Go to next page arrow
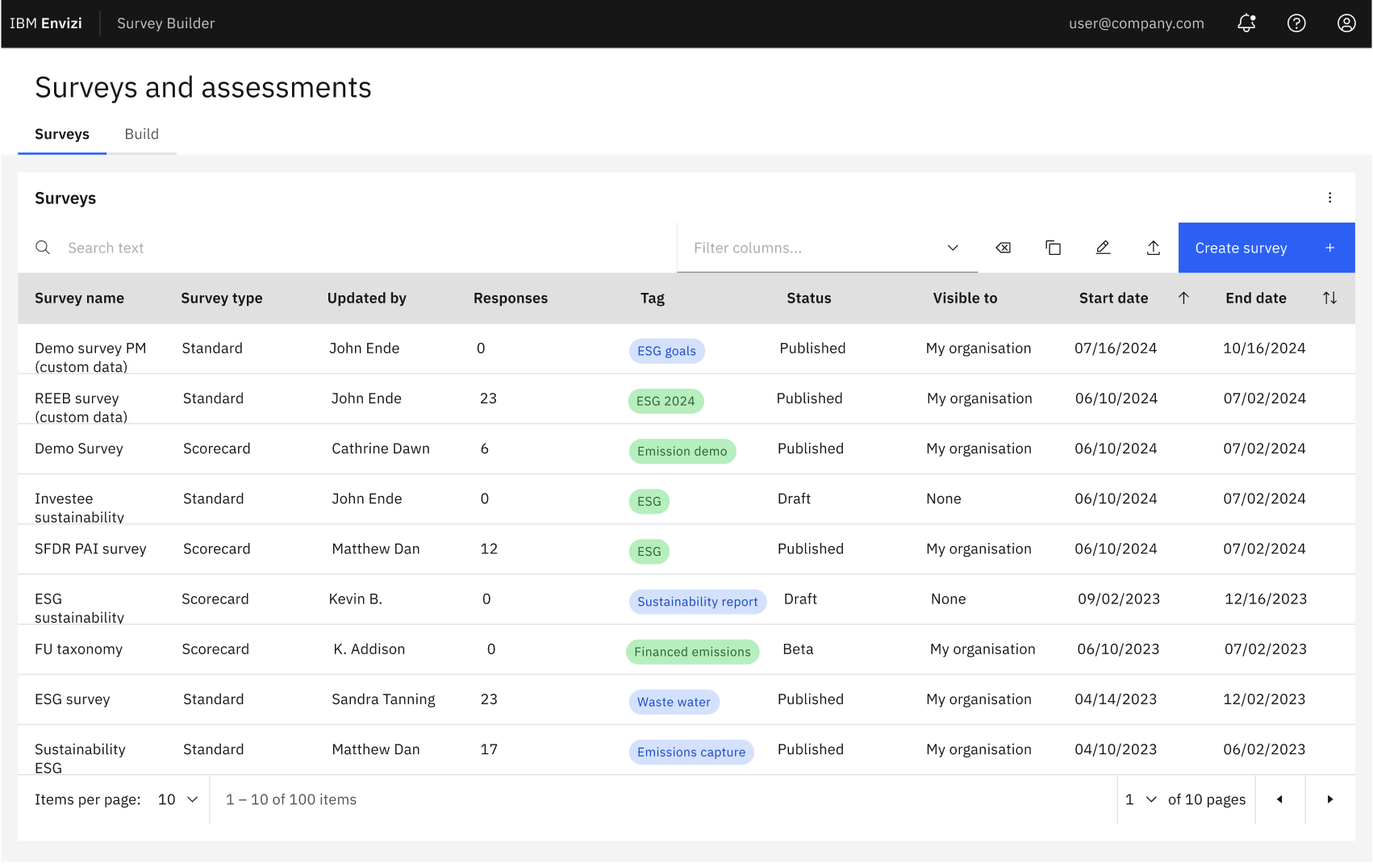This screenshot has height=868, width=1373. click(1329, 799)
